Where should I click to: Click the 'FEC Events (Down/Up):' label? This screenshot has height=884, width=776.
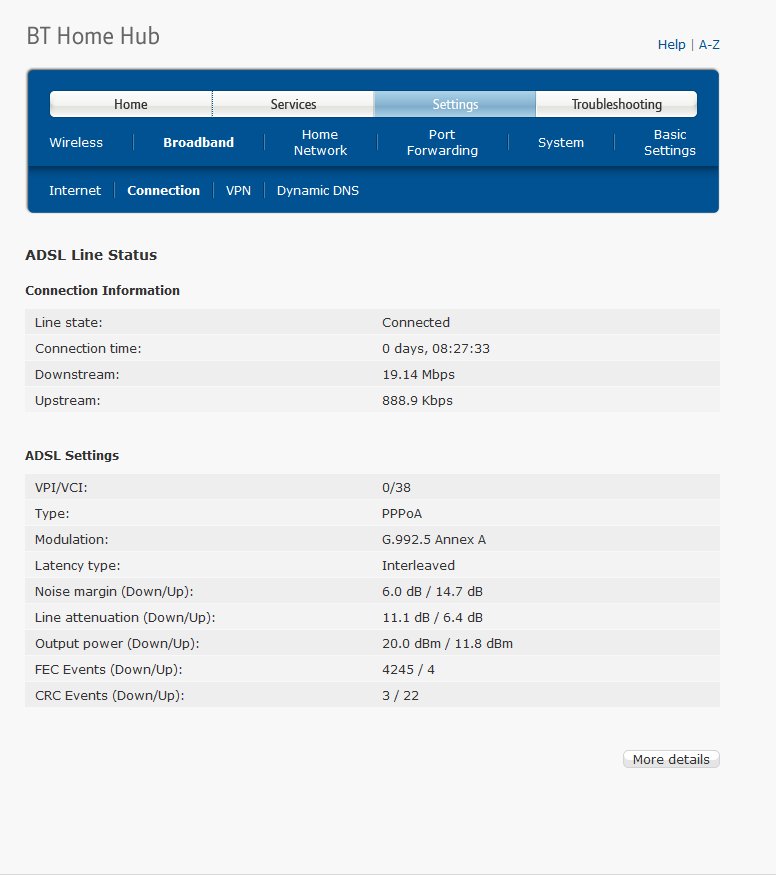(108, 669)
